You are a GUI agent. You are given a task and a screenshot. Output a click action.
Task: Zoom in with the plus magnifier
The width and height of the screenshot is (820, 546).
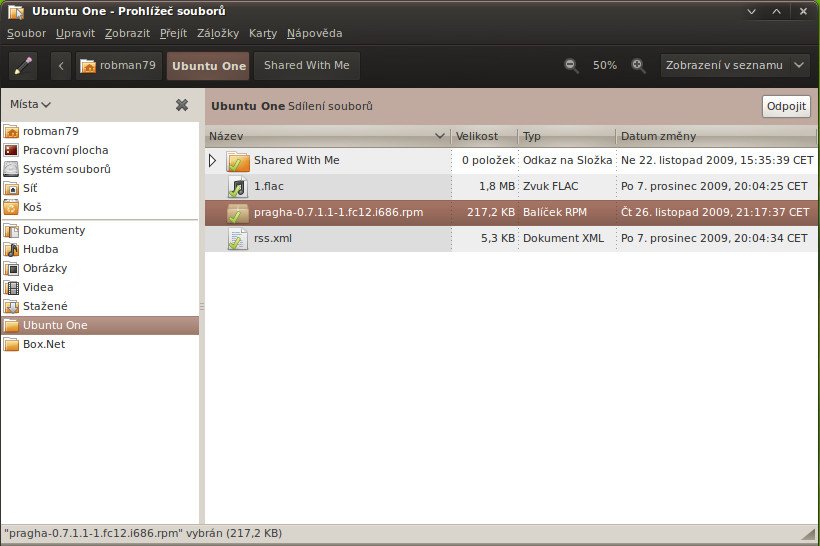(x=638, y=65)
